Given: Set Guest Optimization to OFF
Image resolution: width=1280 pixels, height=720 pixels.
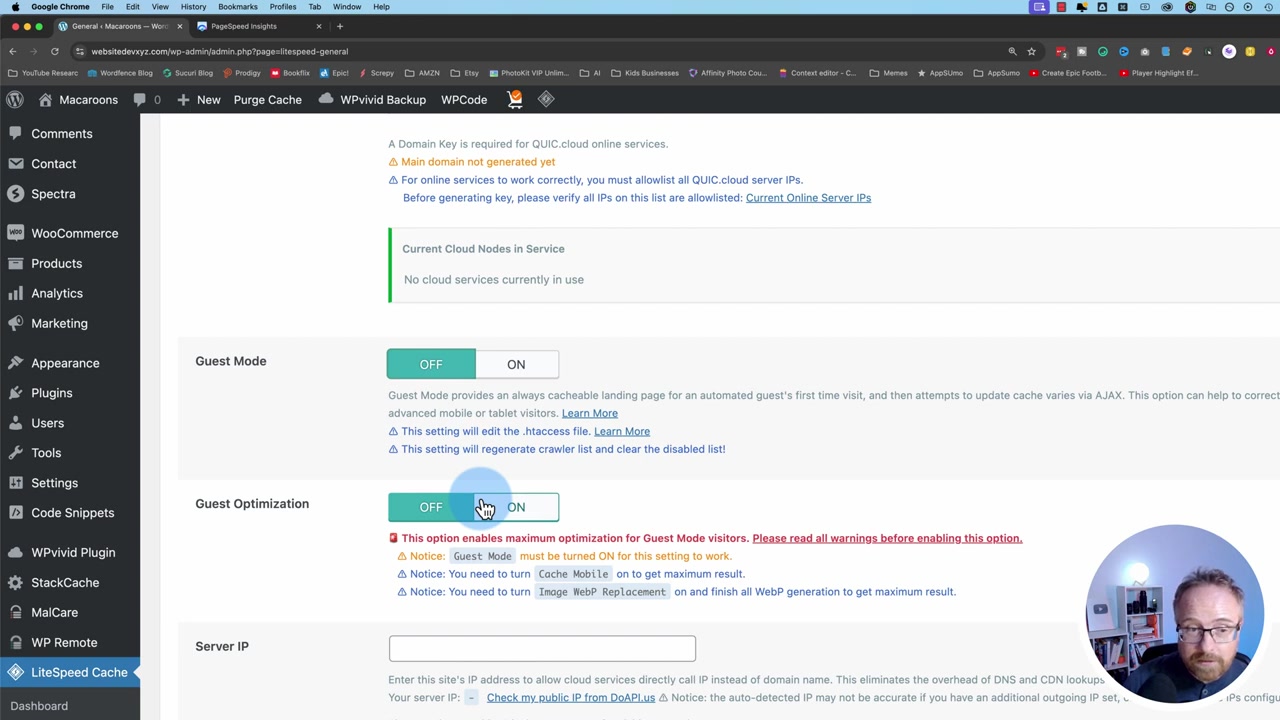Looking at the screenshot, I should tap(431, 507).
